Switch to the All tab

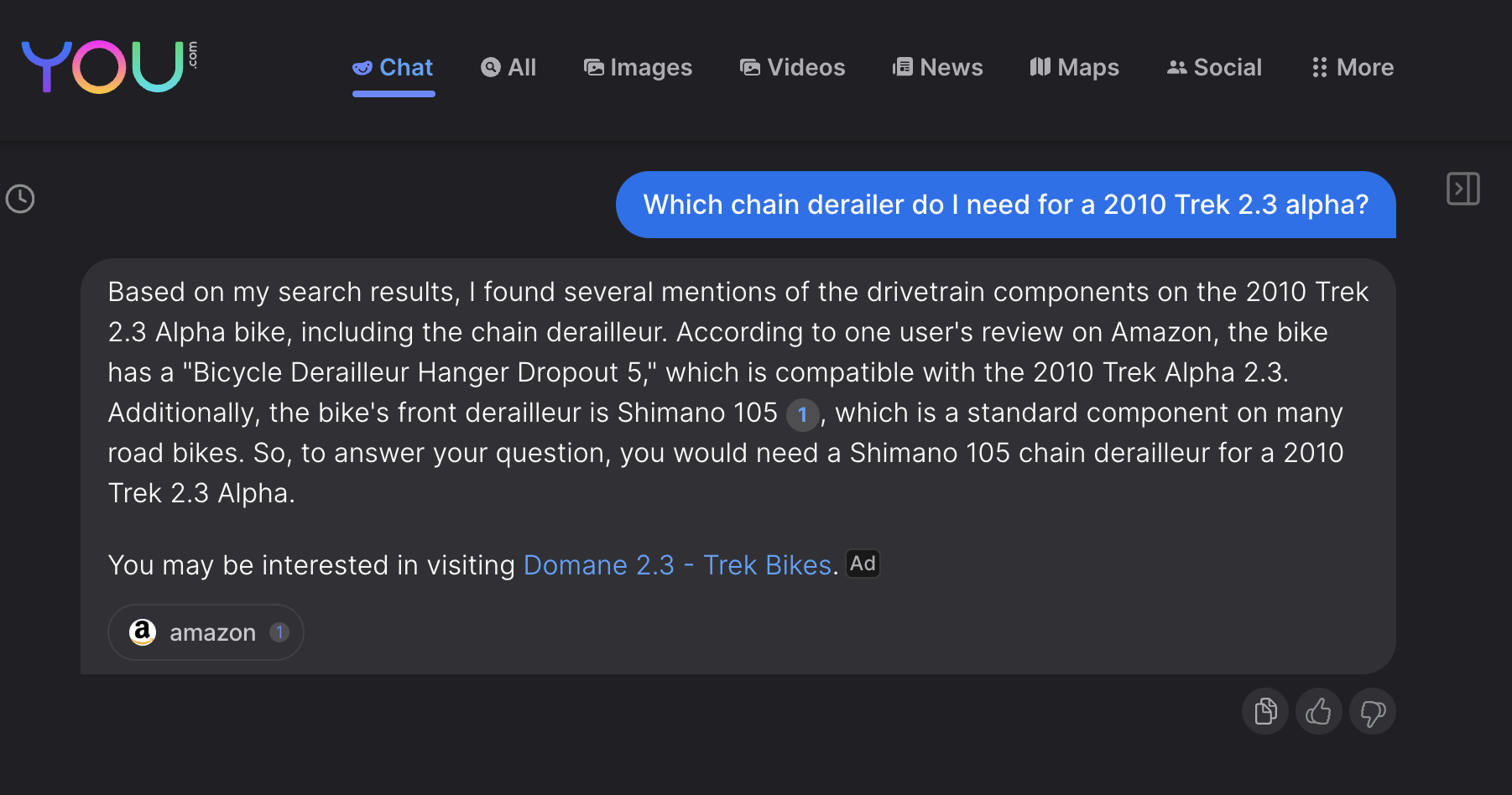pos(508,67)
